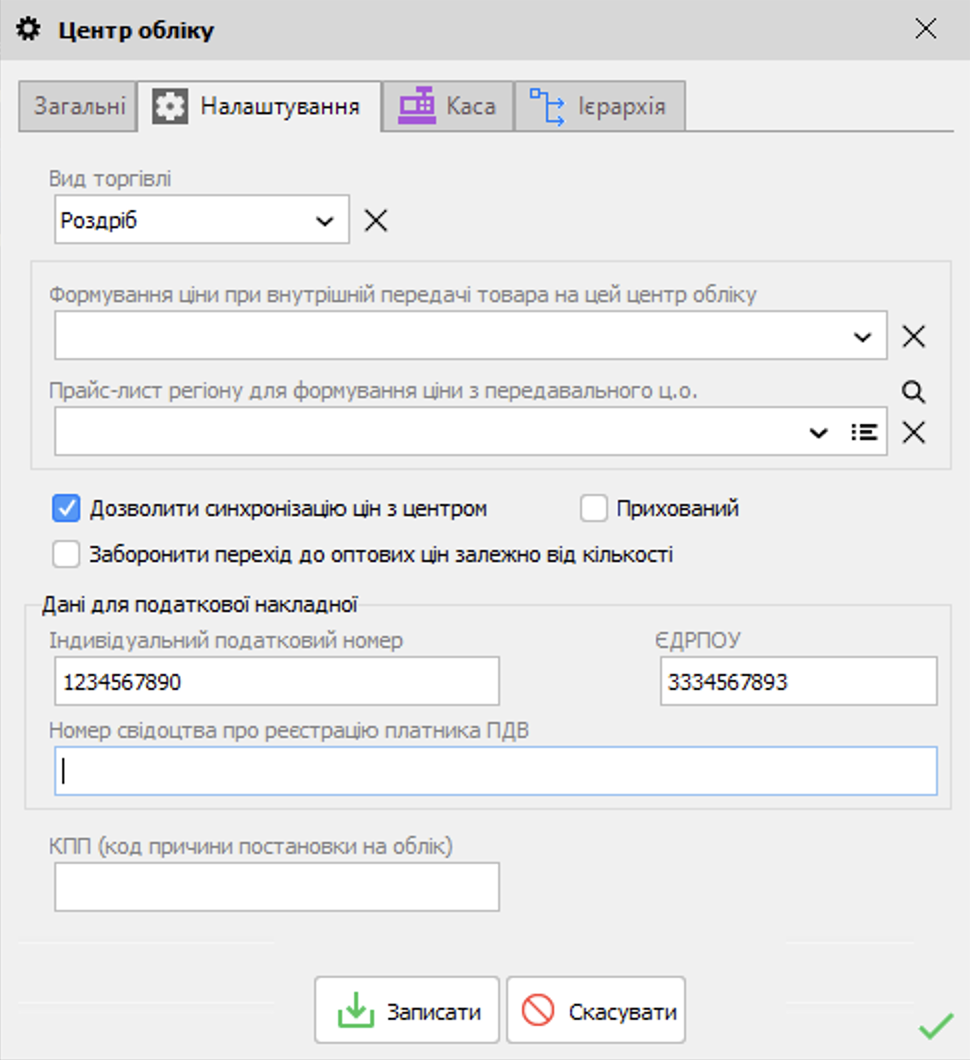Screen dimensions: 970x1060
Task: Click the green checkmark in bottom corner
Action: pos(935,1026)
